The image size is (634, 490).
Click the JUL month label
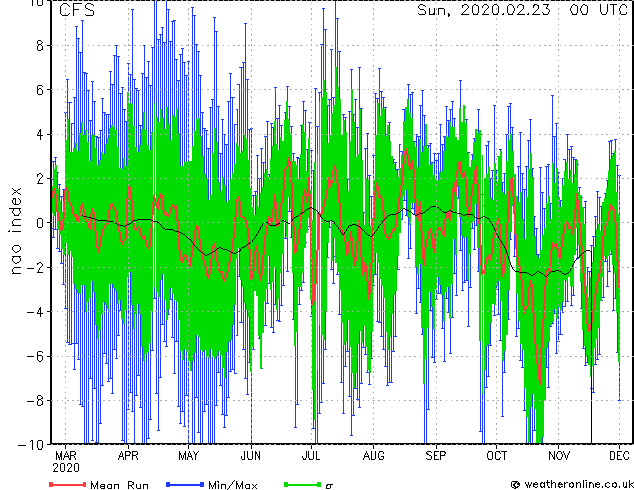coord(311,456)
